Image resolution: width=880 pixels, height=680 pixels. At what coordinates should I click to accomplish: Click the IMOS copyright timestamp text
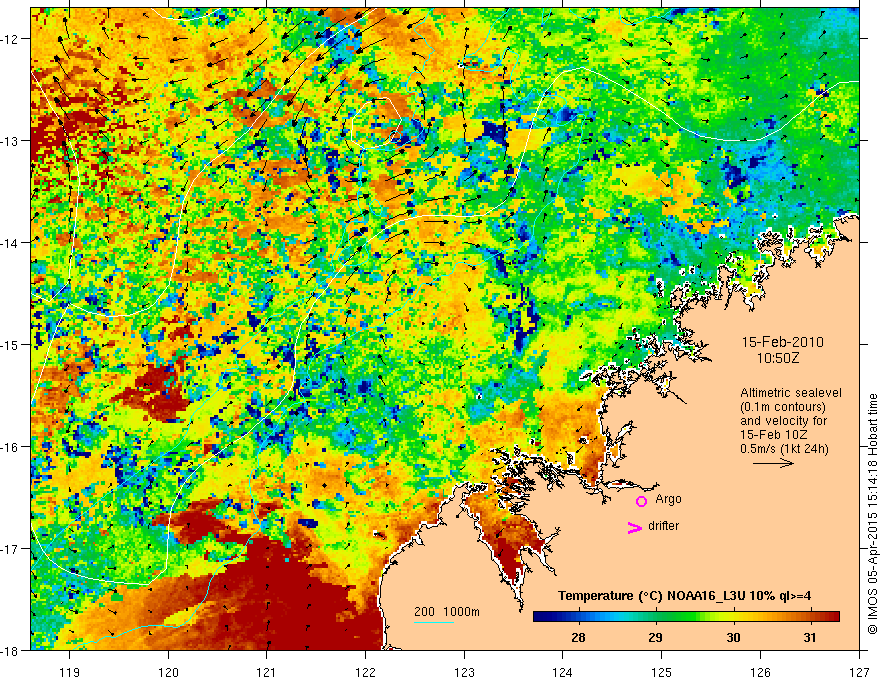pyautogui.click(x=873, y=514)
